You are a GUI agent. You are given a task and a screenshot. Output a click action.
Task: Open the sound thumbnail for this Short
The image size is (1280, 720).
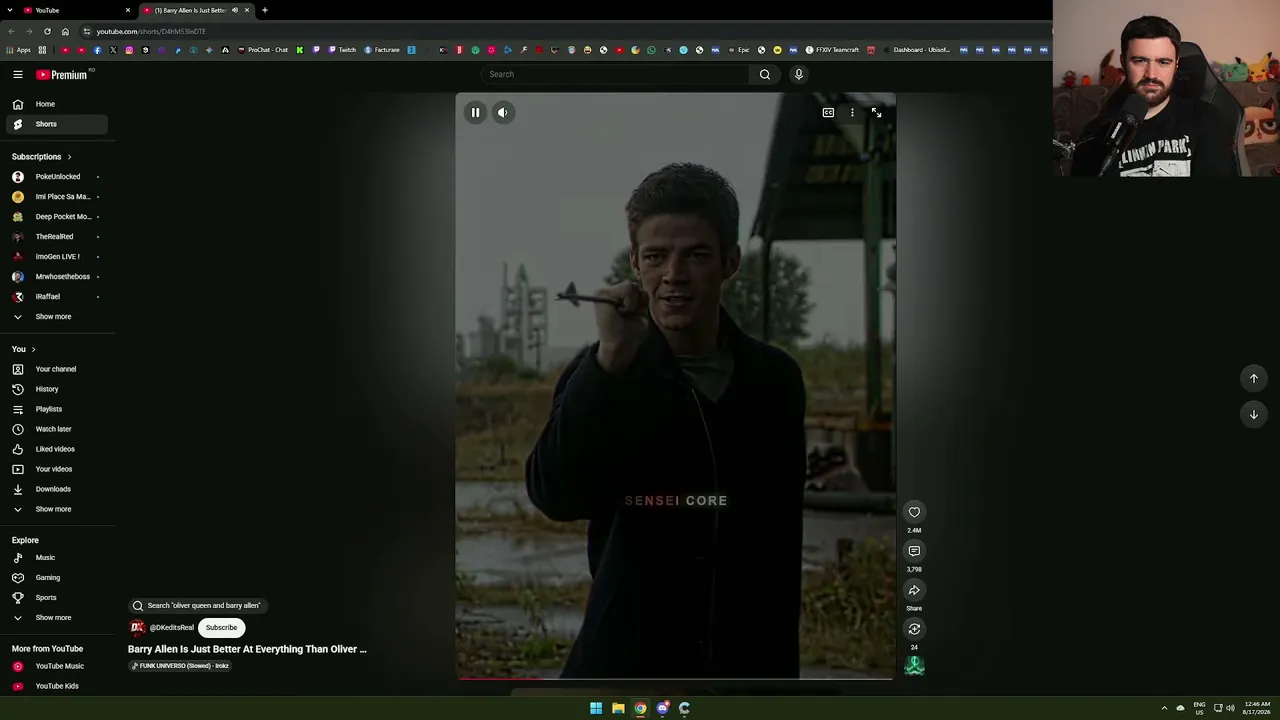pos(914,666)
